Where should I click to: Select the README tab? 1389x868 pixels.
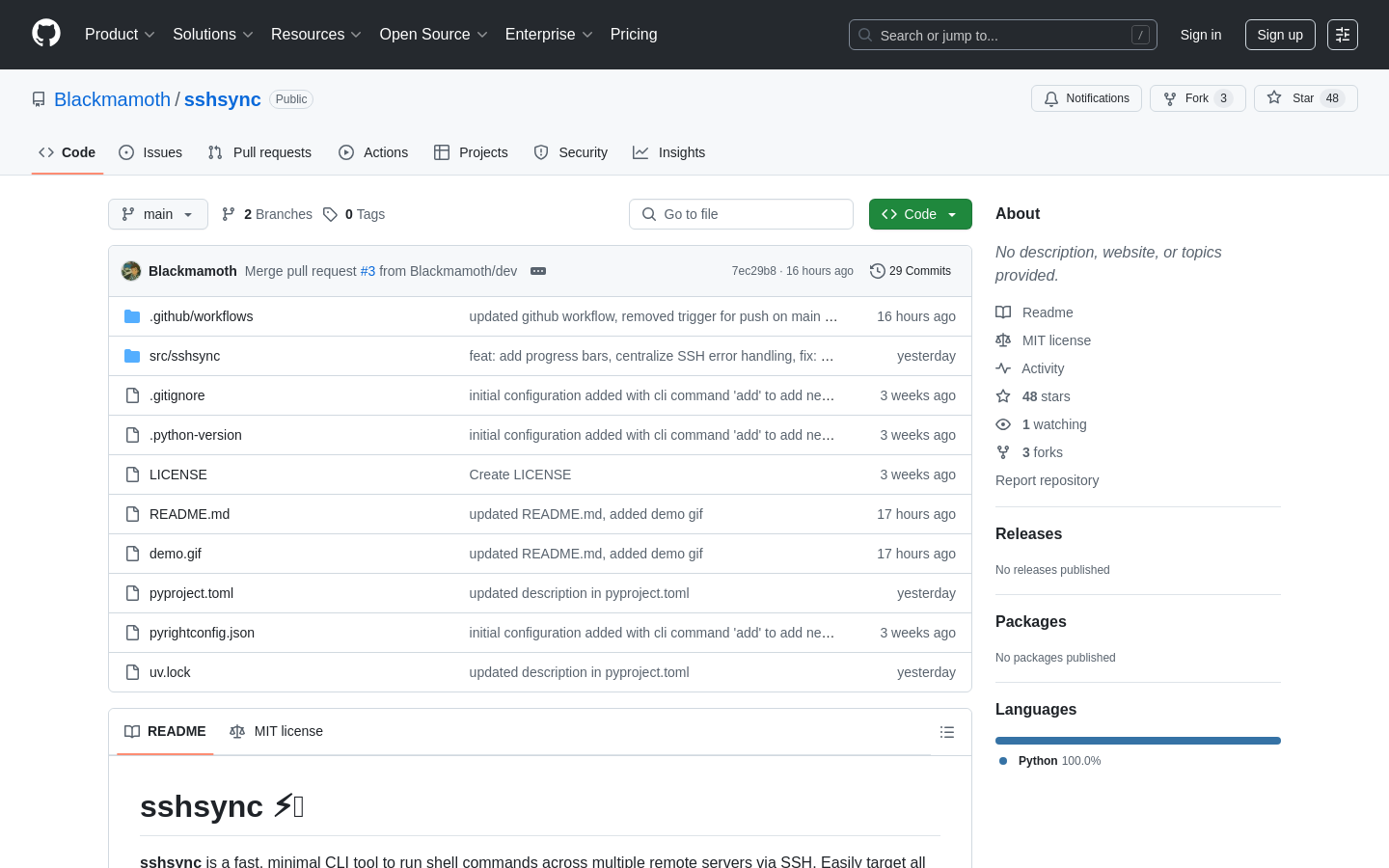tap(165, 731)
